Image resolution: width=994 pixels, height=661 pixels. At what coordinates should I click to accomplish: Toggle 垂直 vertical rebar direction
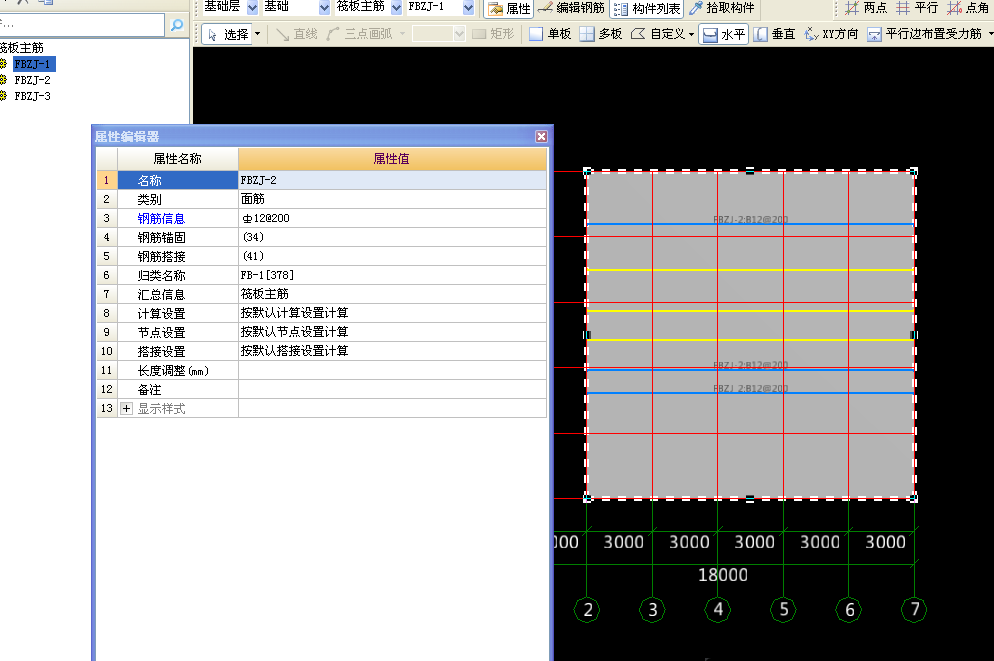click(774, 34)
